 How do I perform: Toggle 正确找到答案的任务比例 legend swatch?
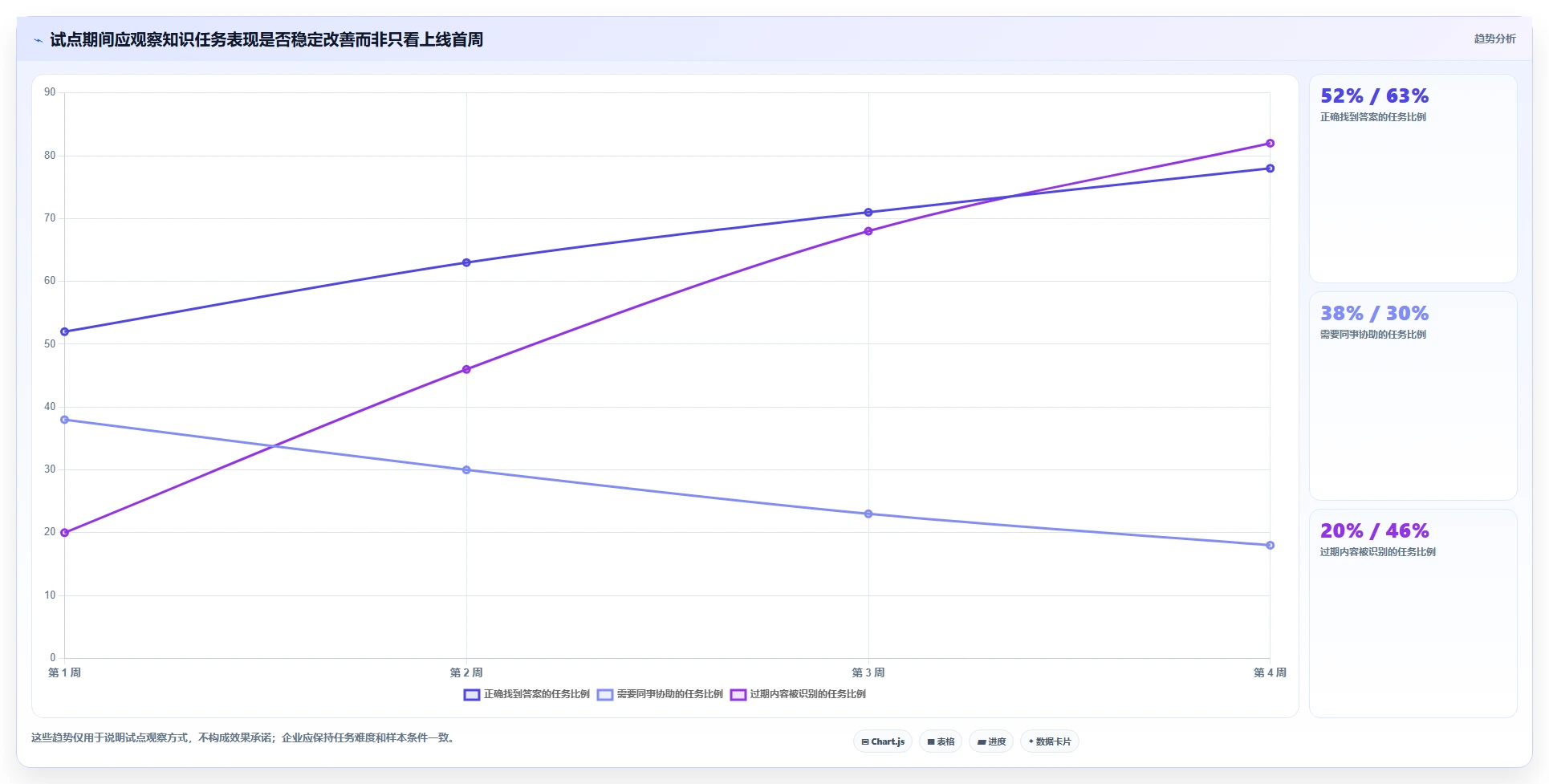[x=472, y=695]
